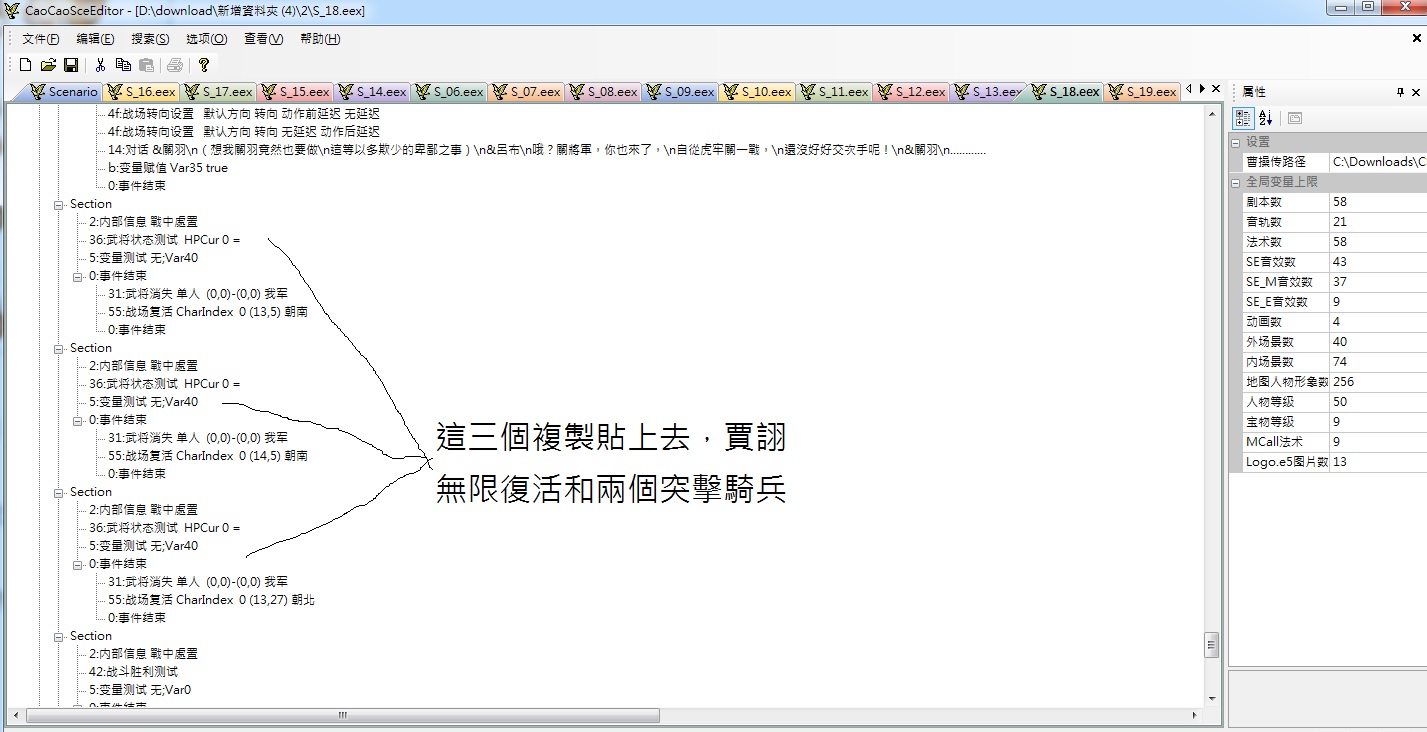Screen dimensions: 1427x732
Task: Click the Open folder toolbar icon
Action: [48, 65]
